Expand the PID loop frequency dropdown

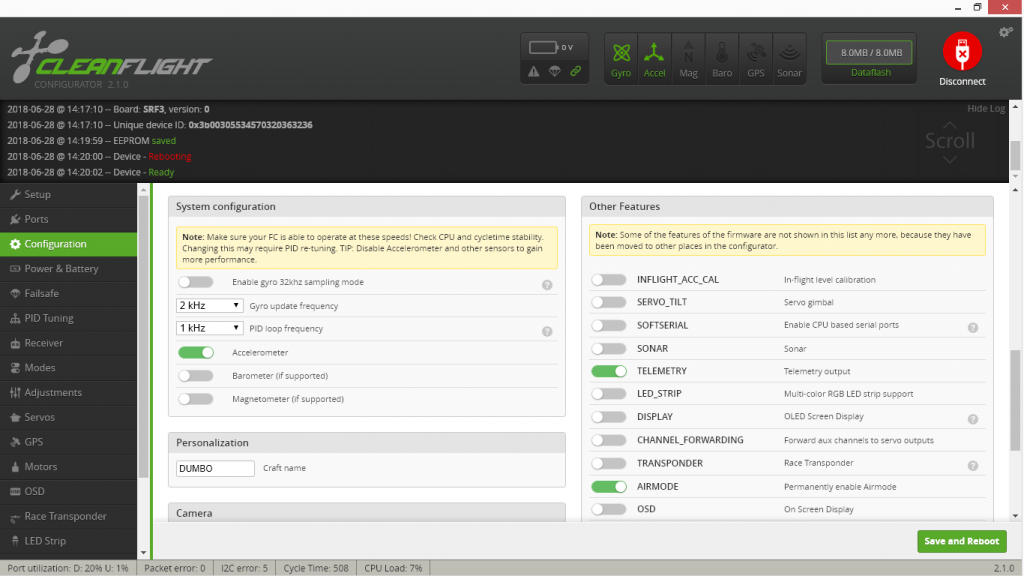(x=210, y=328)
